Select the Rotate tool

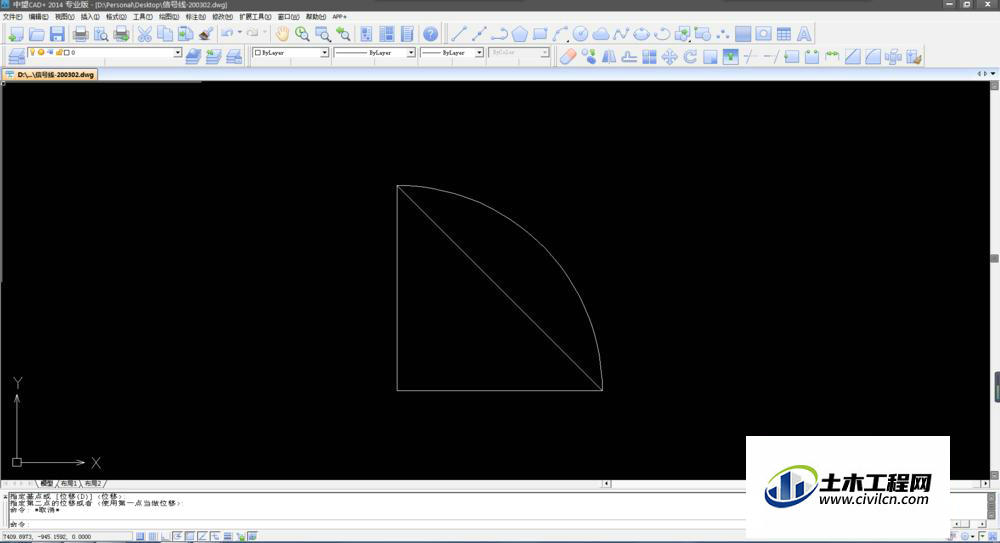coord(690,57)
